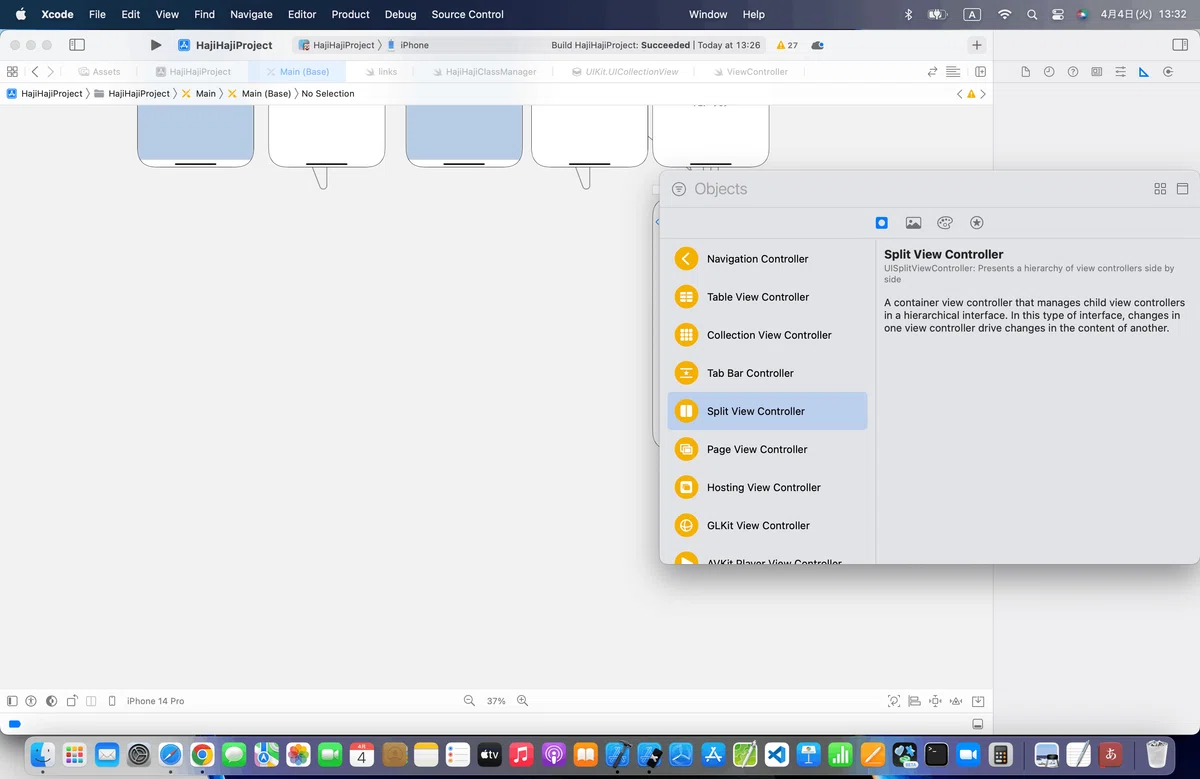Open the History inspector
Viewport: 1200px width, 779px height.
pos(1049,72)
